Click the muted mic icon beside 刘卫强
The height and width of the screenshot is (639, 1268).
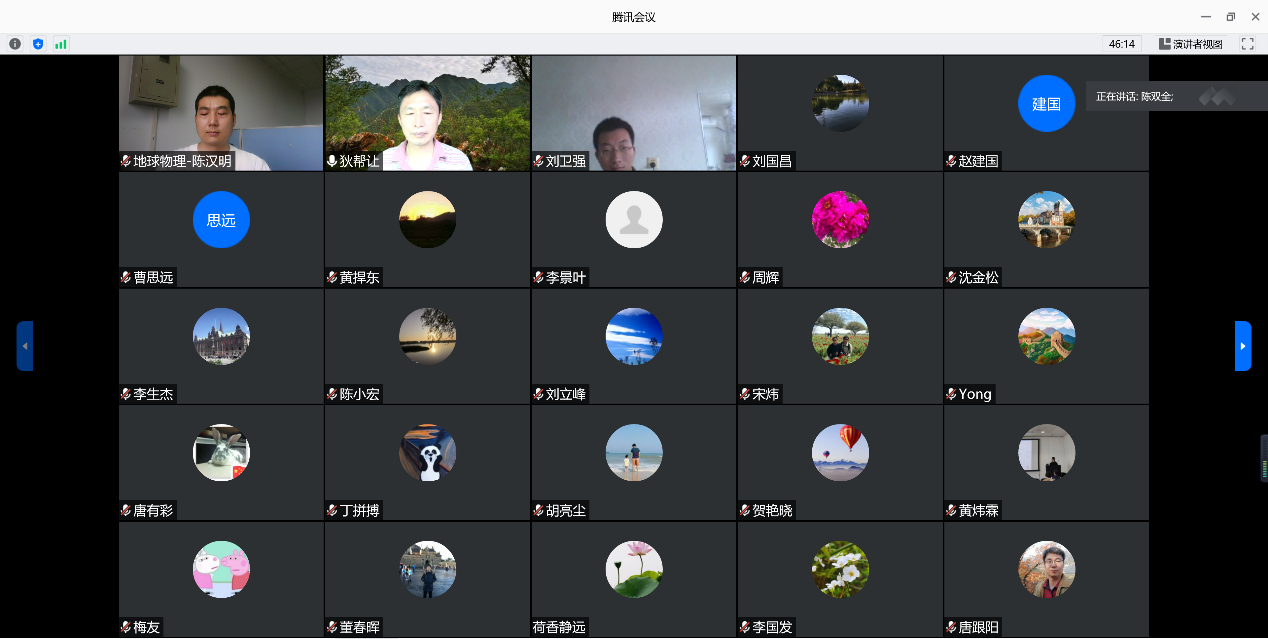(x=538, y=161)
